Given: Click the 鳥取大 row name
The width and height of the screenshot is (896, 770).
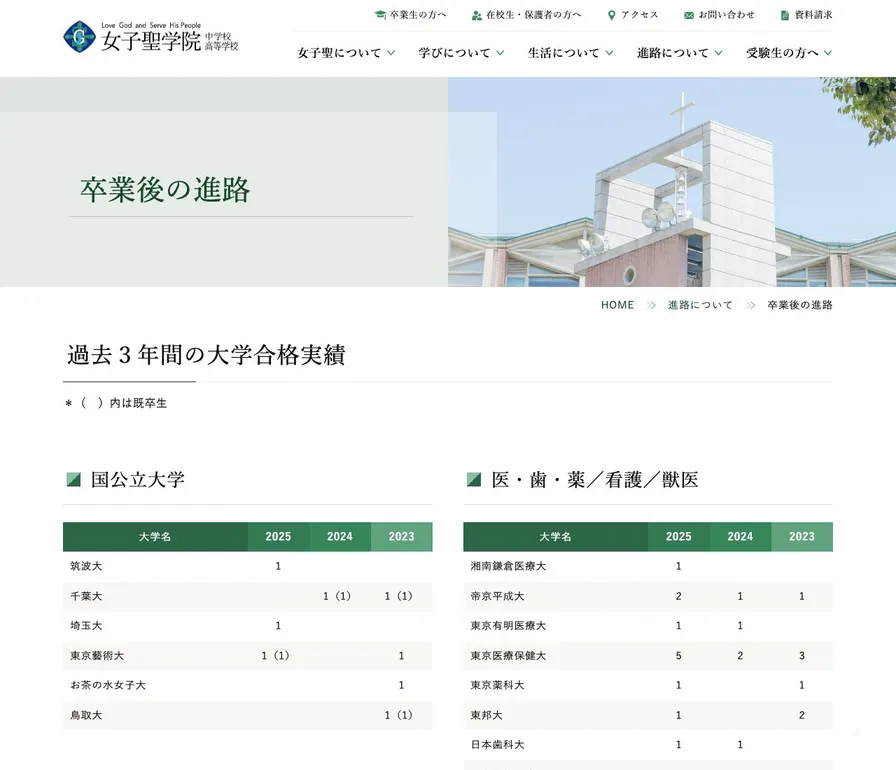Looking at the screenshot, I should tap(86, 715).
